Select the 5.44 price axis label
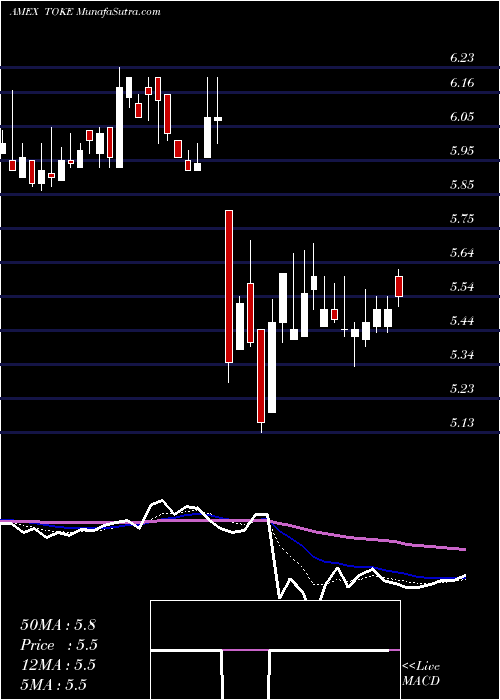Image resolution: width=500 pixels, height=700 pixels. (x=461, y=320)
